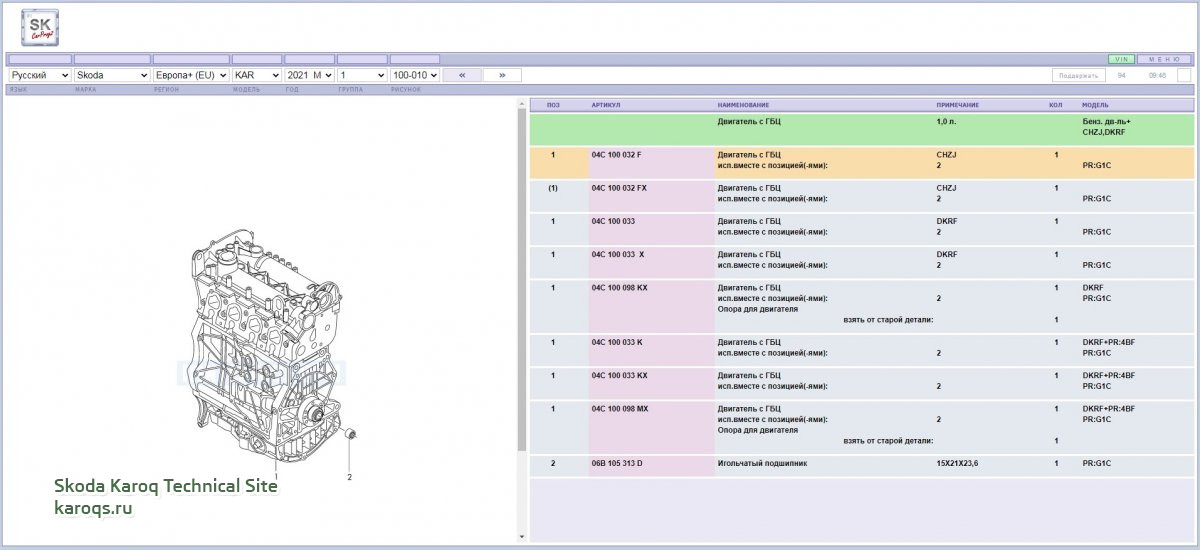Select part number 04C 100 033 KX
This screenshot has width=1200, height=550.
click(619, 375)
